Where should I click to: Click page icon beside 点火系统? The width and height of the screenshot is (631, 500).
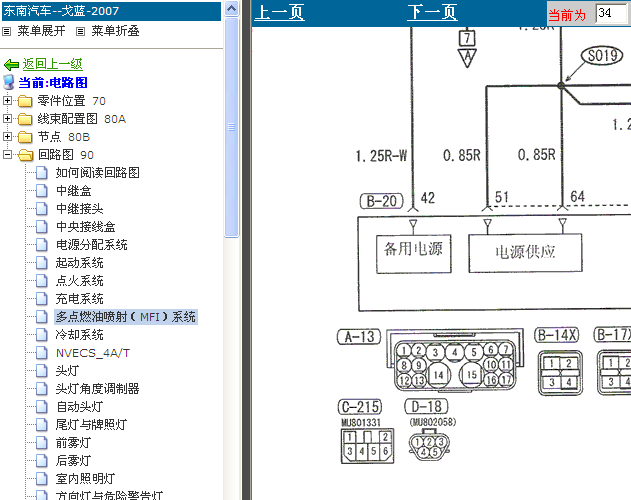click(42, 281)
